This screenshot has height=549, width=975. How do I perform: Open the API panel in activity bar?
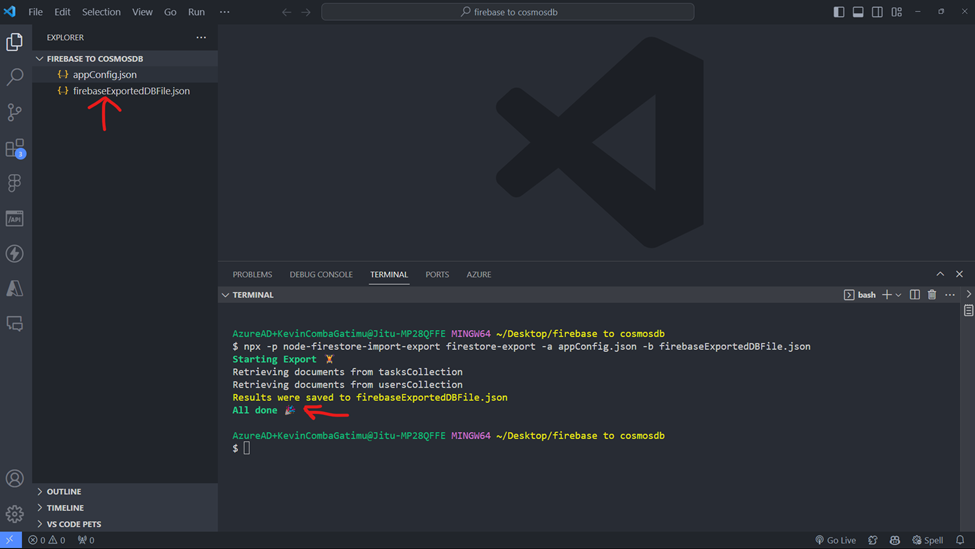15,218
